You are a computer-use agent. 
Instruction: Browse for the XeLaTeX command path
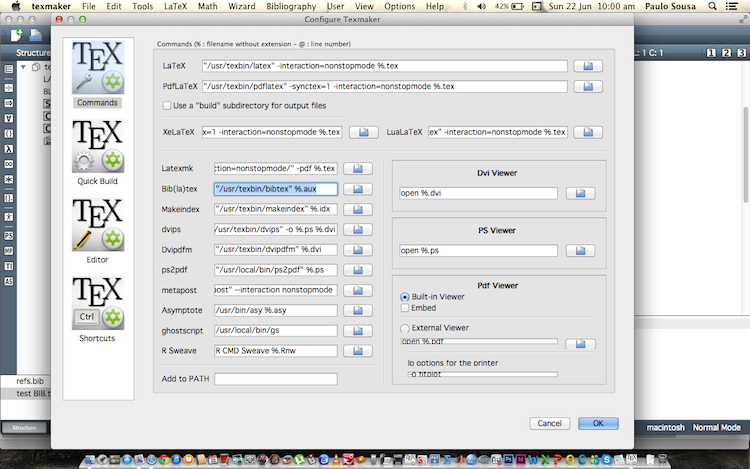pos(364,132)
